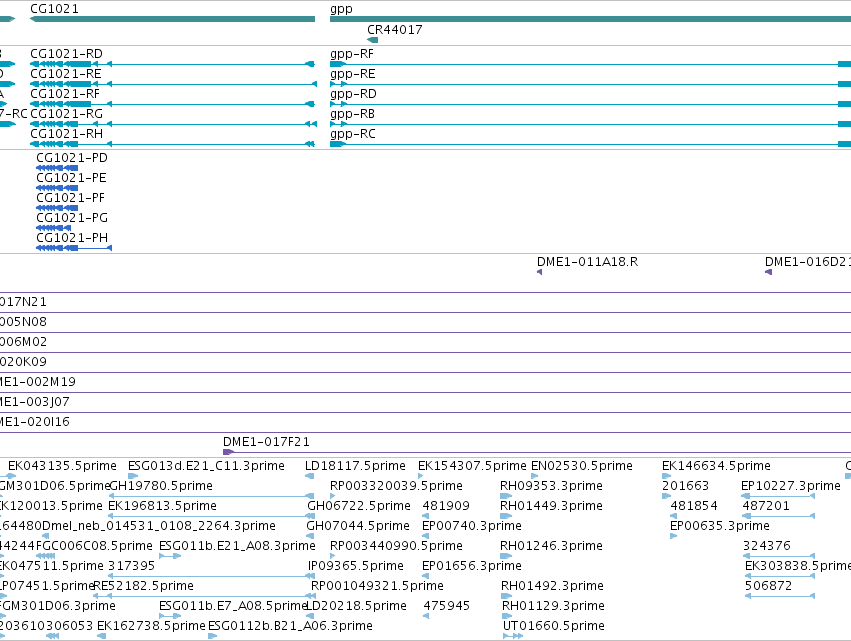Viewport: 851px width, 641px height.
Task: Select the feature labeled 317395
Action: click(x=131, y=566)
